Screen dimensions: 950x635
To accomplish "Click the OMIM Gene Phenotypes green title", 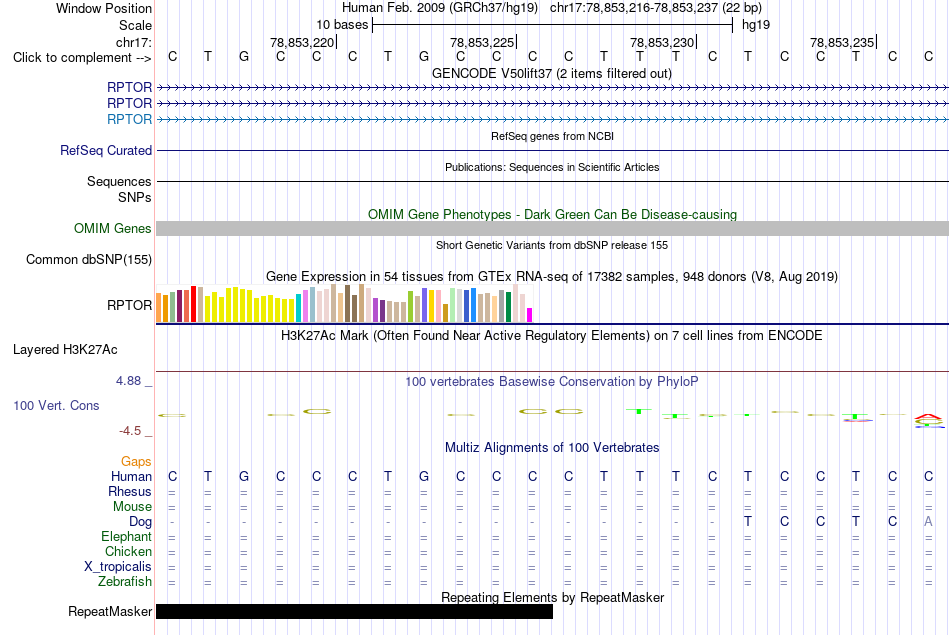I will point(552,214).
